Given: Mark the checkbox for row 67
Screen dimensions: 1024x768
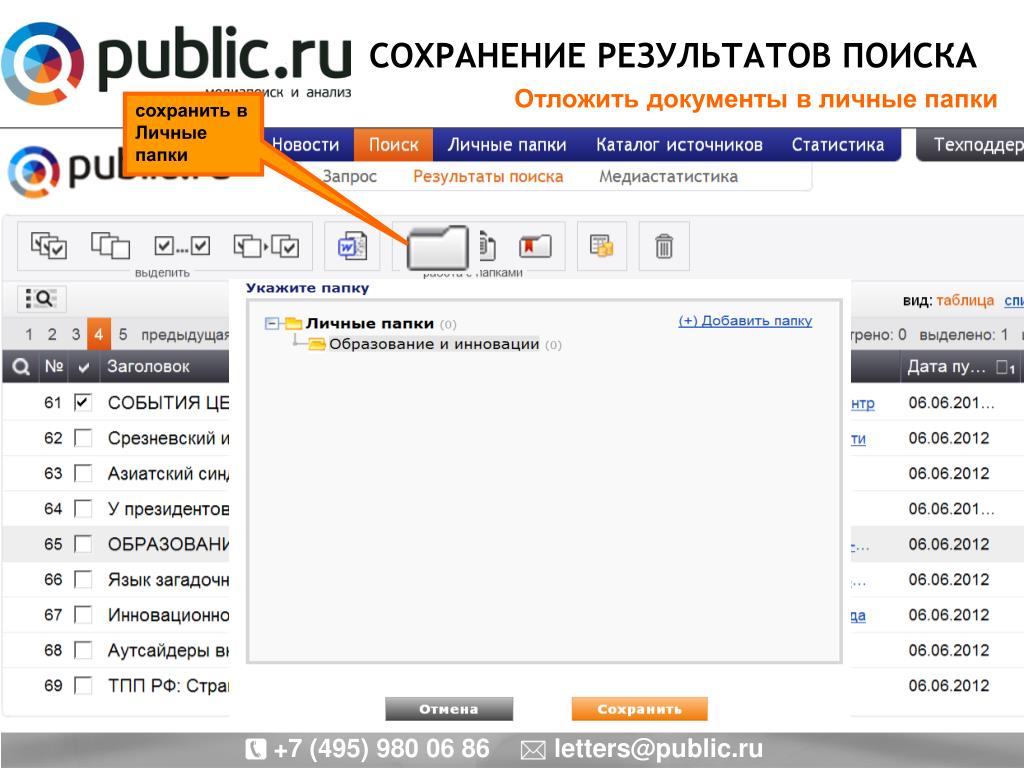Looking at the screenshot, I should click(x=83, y=615).
